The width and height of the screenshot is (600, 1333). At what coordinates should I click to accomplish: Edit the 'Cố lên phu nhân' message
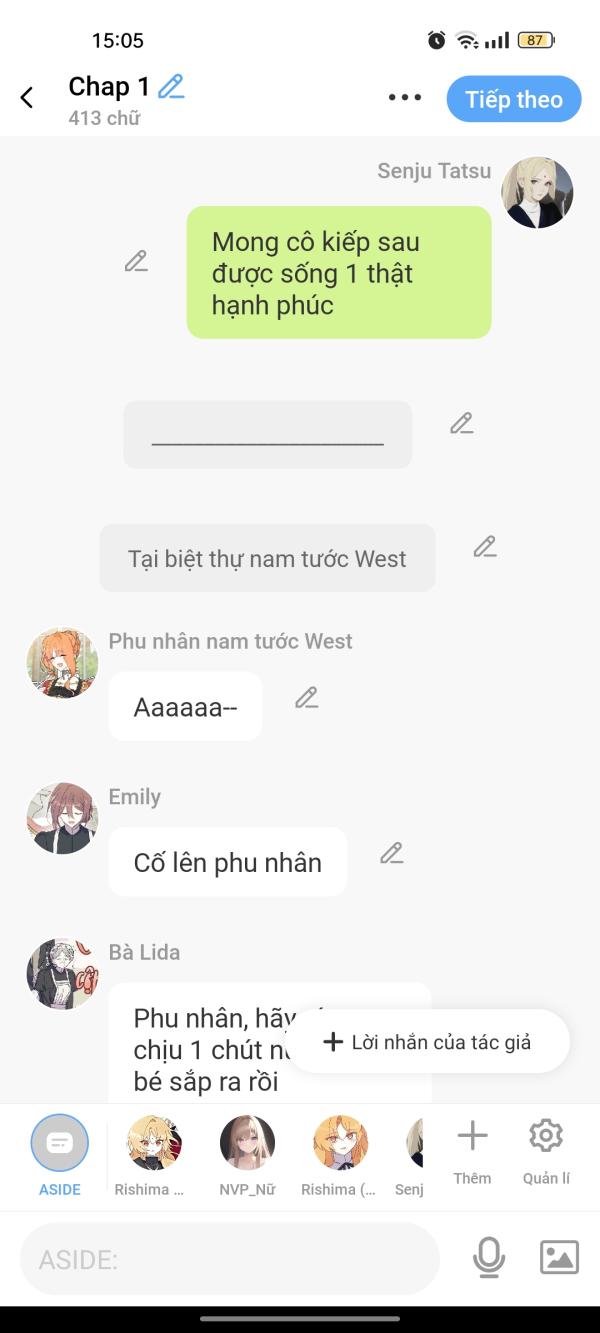pos(391,854)
